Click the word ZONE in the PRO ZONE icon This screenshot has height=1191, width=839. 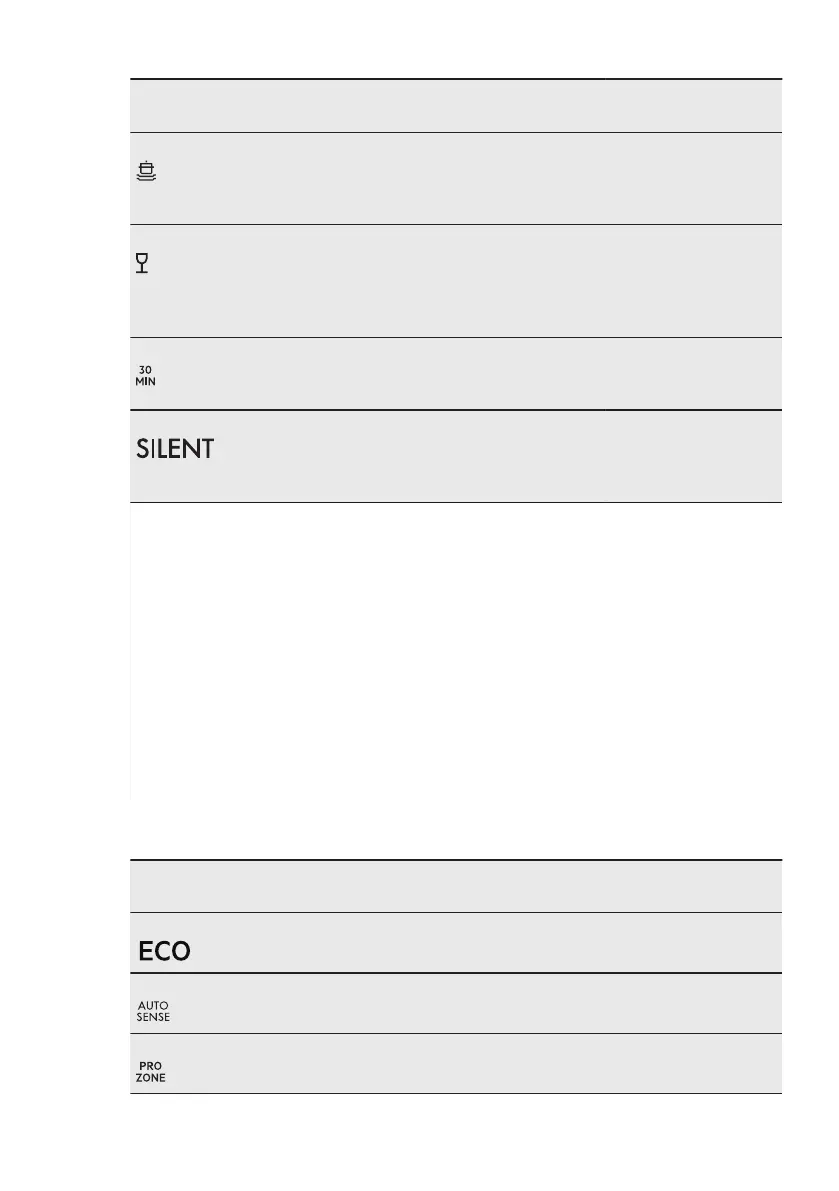[151, 1077]
